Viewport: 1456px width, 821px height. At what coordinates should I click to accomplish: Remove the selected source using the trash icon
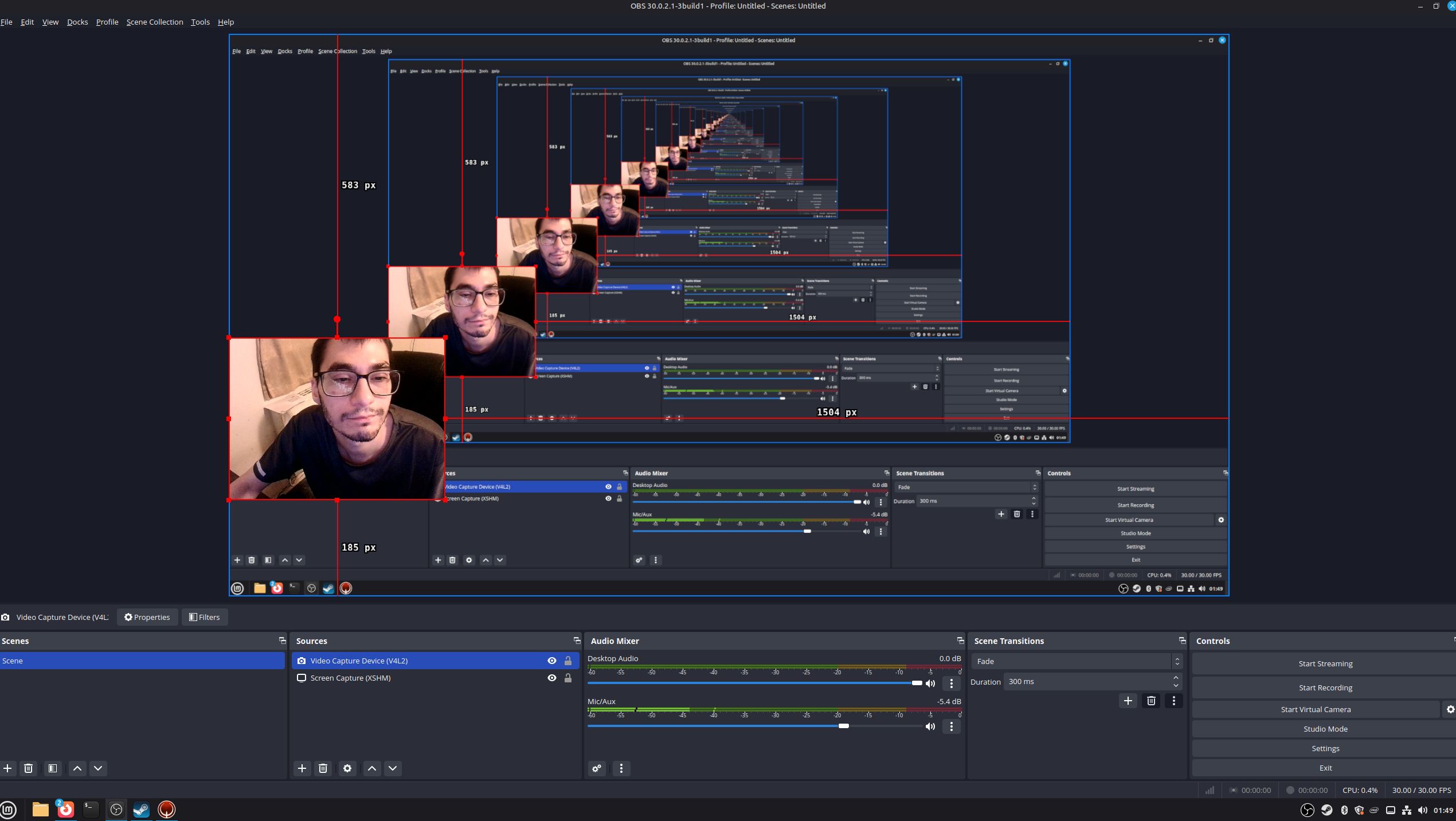click(323, 768)
